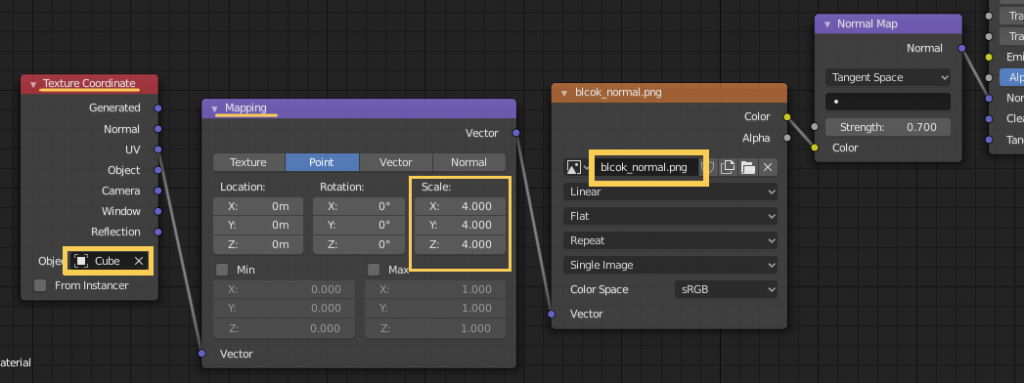This screenshot has width=1024, height=383.
Task: Click the Window output socket
Action: click(x=158, y=211)
